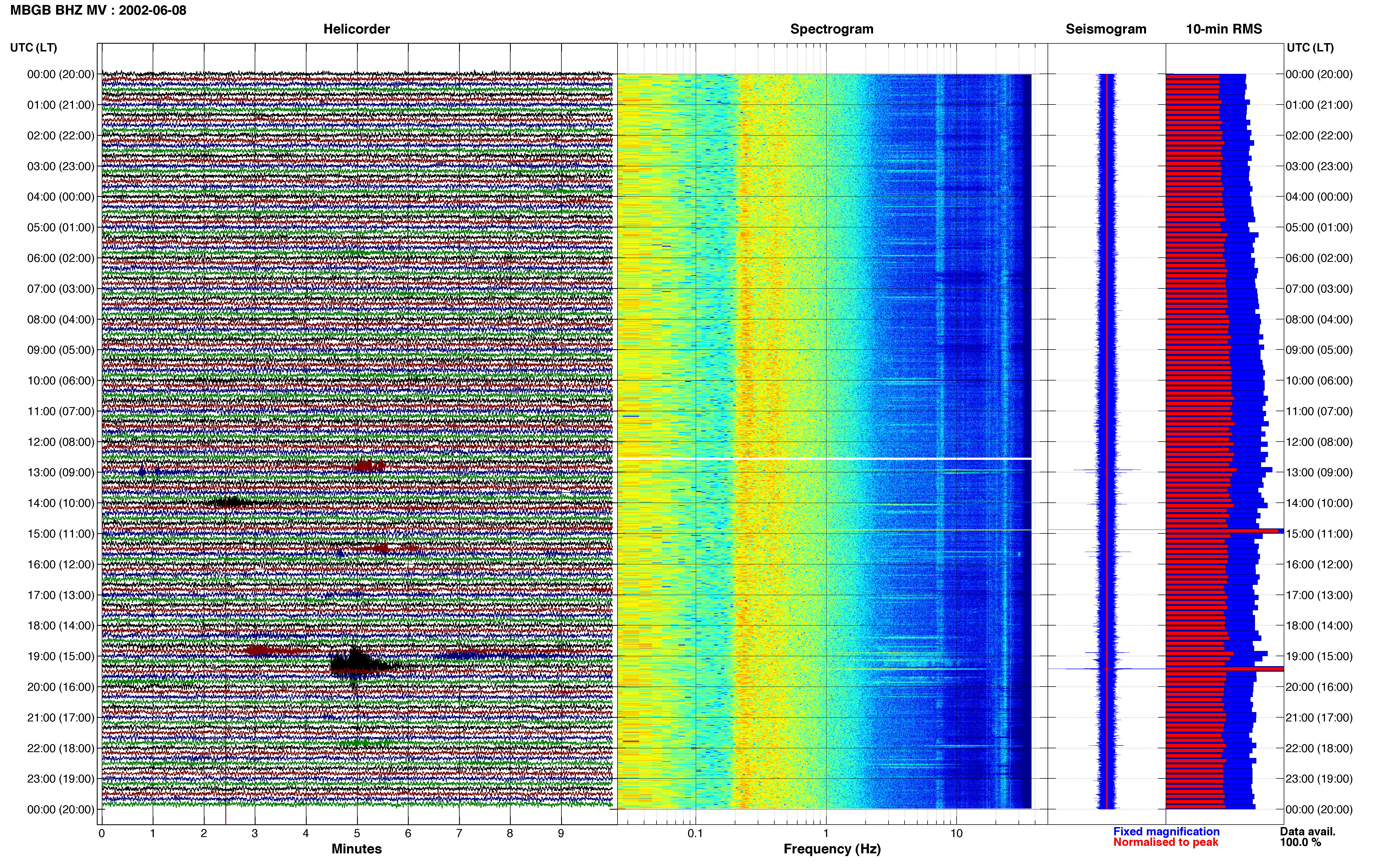Select 15:00 (11:00) on the Helicorder time axis
This screenshot has height=868, width=1388.
61,534
